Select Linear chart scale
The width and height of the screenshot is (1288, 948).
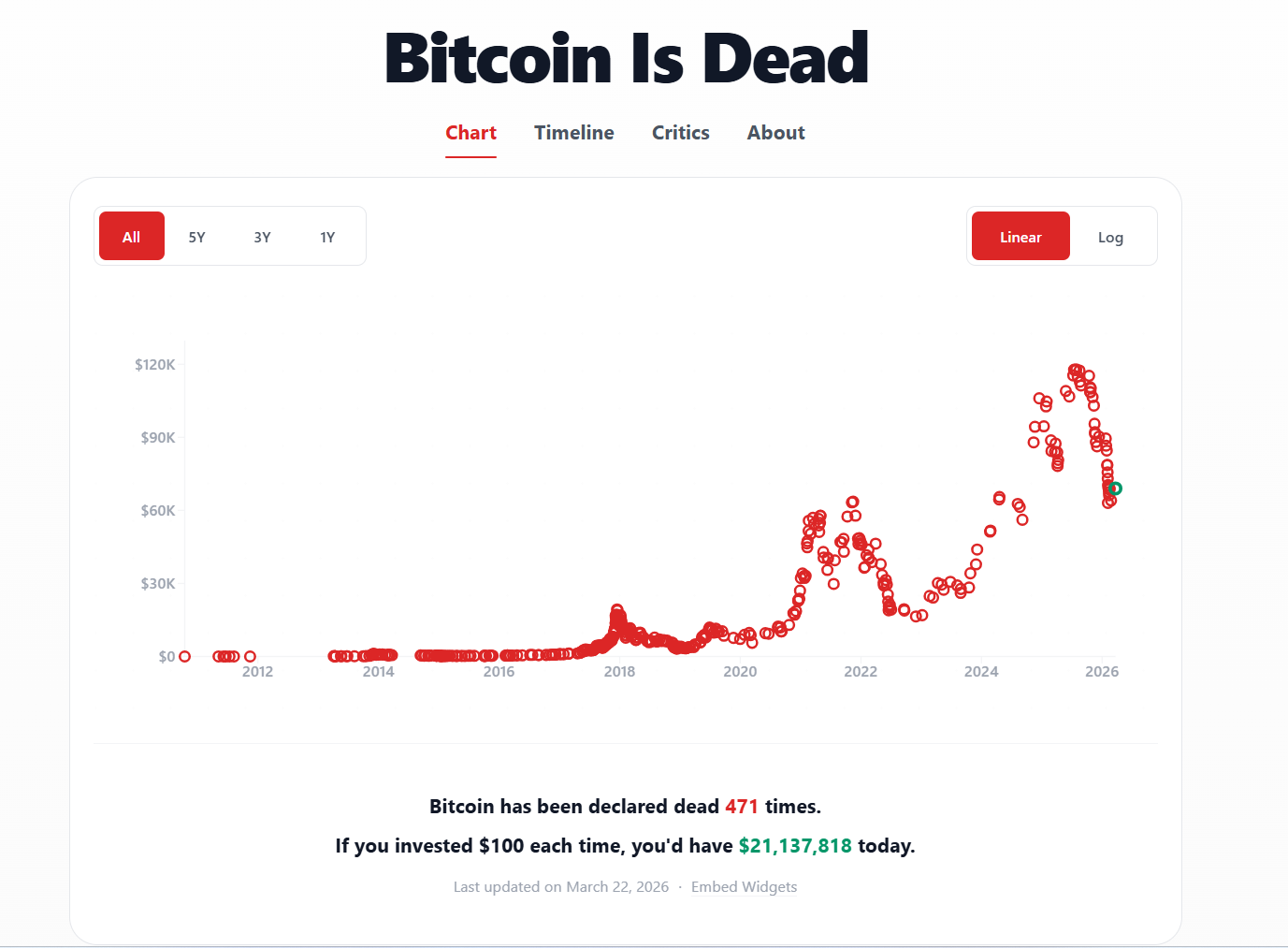pos(1020,237)
